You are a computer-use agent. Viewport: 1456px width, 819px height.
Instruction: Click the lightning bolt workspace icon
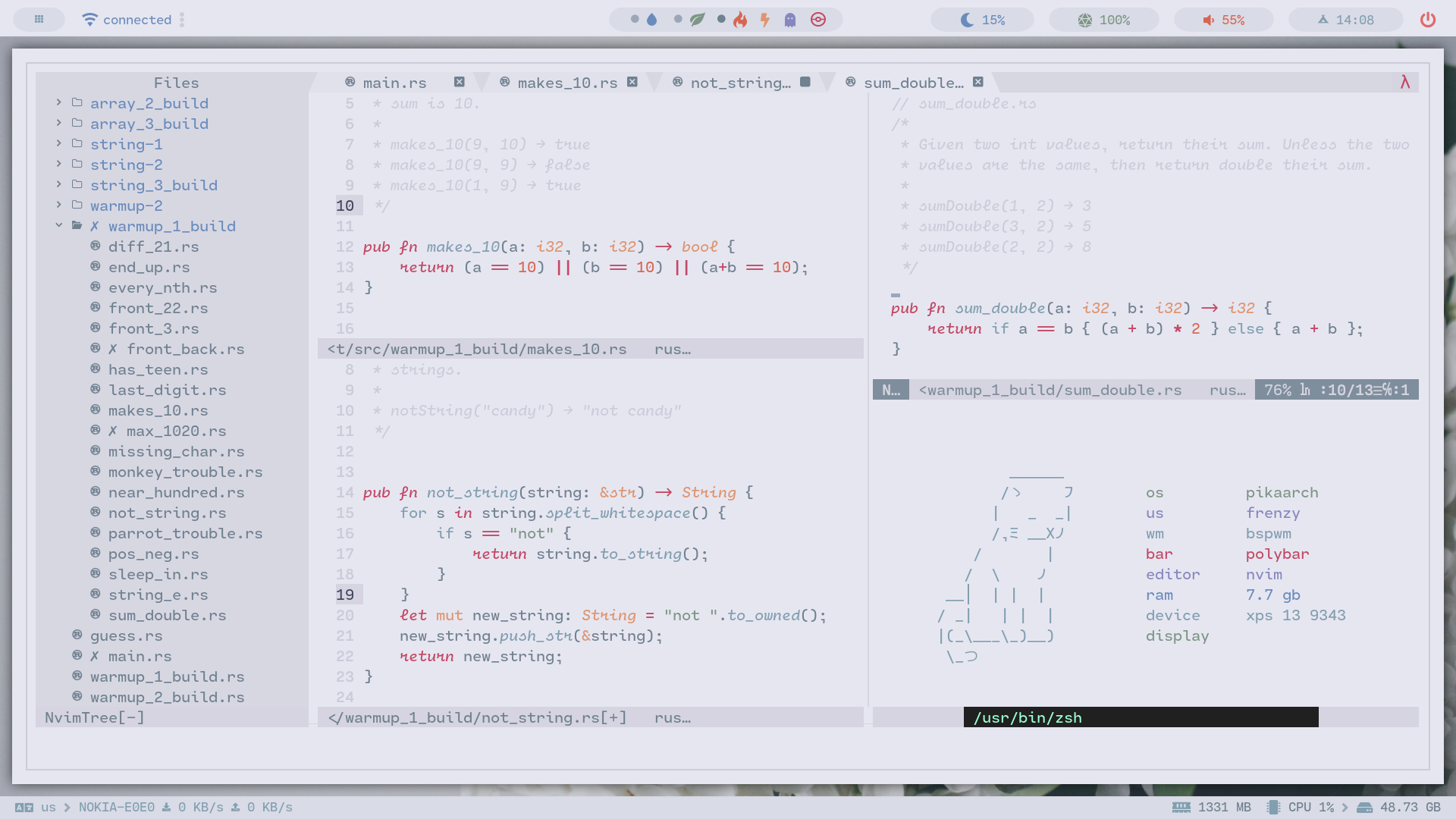click(765, 20)
